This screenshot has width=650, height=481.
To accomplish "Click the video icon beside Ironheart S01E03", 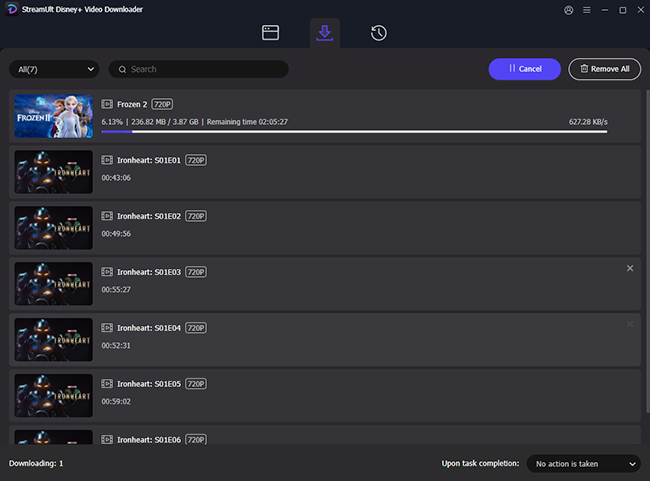I will [x=107, y=272].
